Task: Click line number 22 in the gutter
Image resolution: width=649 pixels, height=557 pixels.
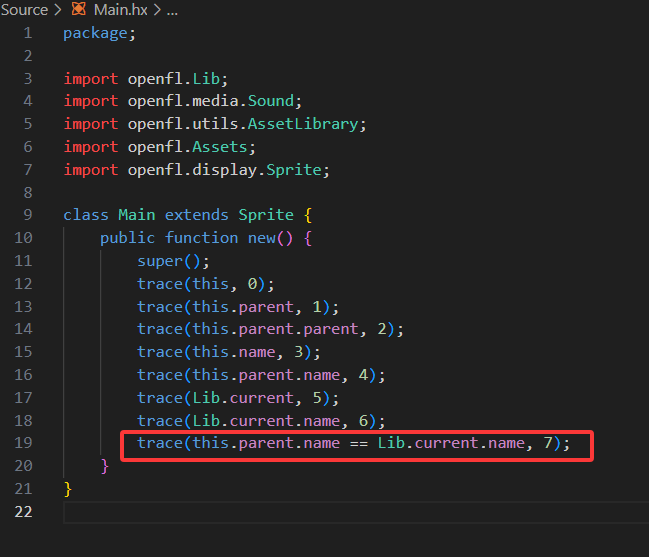Action: click(23, 512)
